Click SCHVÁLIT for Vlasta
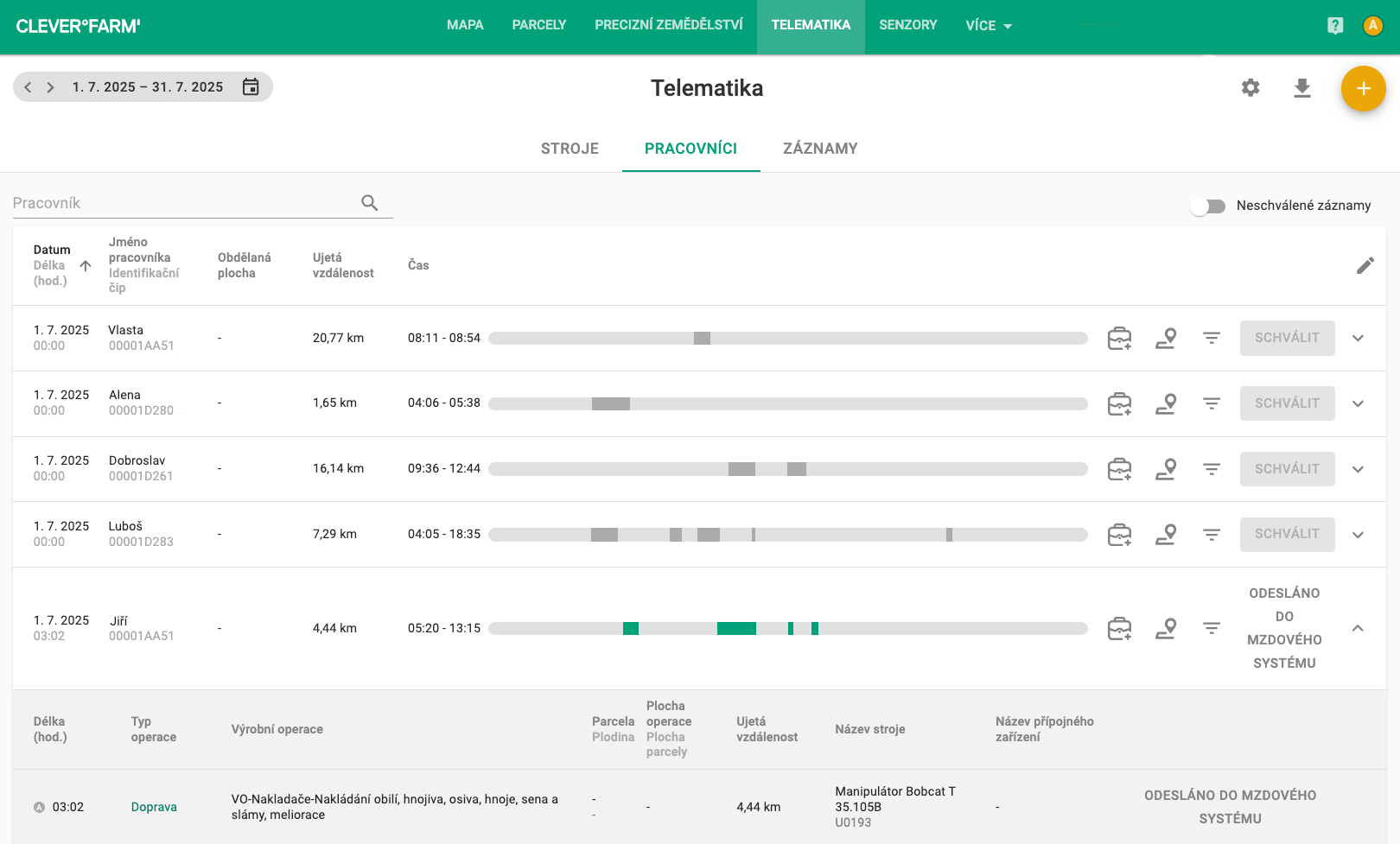 (x=1287, y=338)
